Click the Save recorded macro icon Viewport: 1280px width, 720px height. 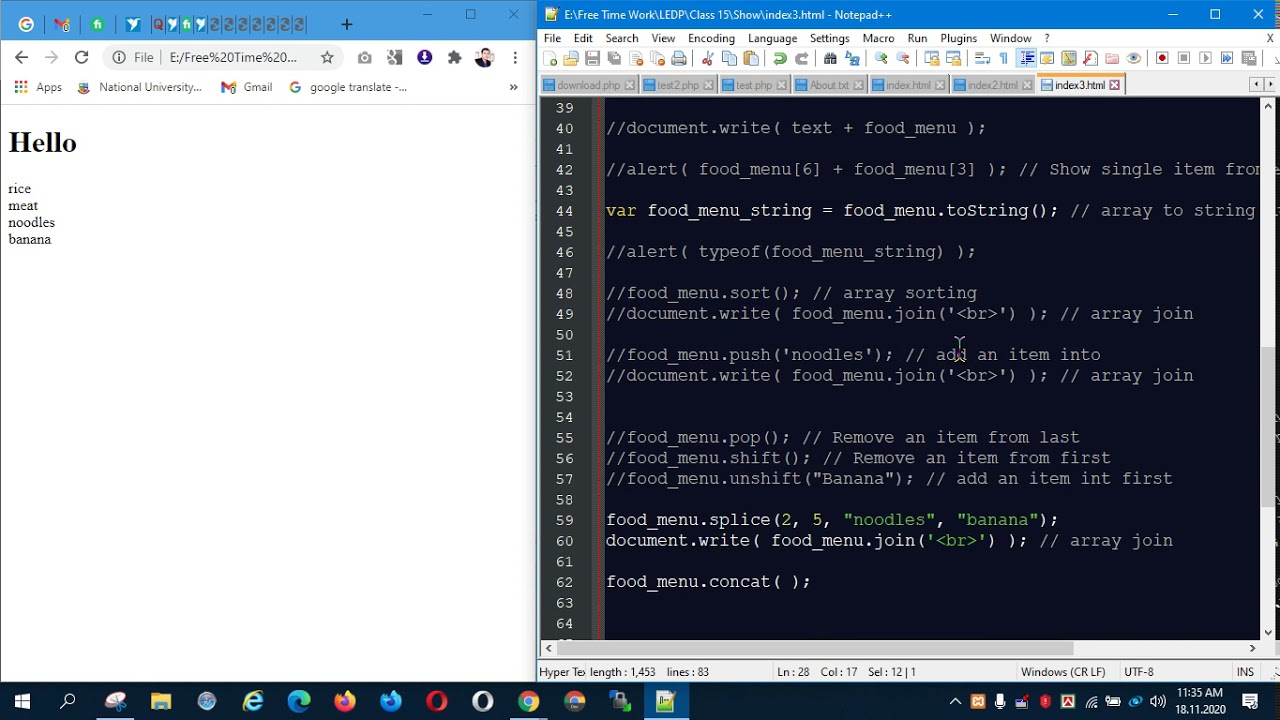pos(1249,58)
